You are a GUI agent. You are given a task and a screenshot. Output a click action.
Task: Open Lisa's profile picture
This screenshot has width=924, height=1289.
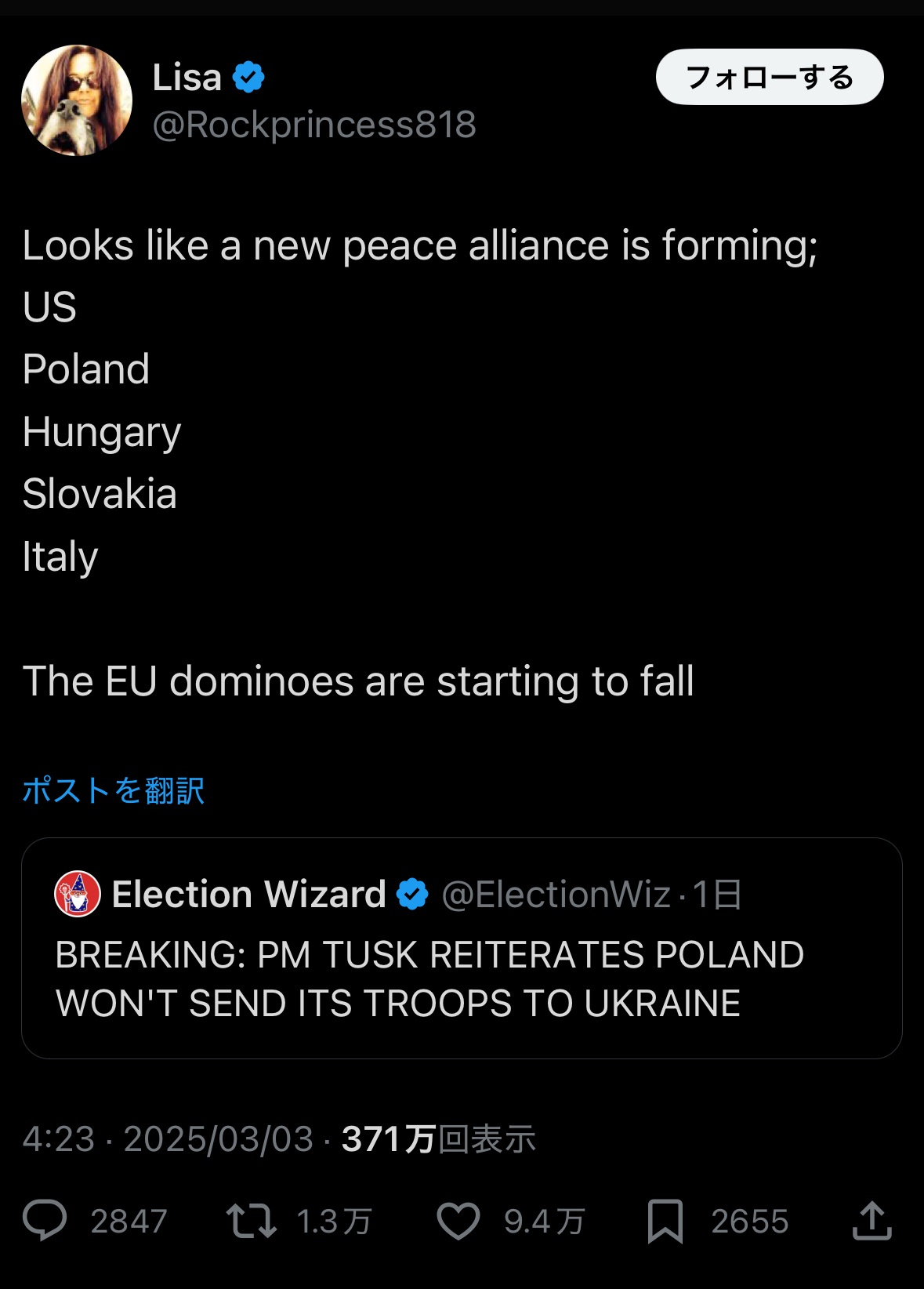[x=77, y=100]
